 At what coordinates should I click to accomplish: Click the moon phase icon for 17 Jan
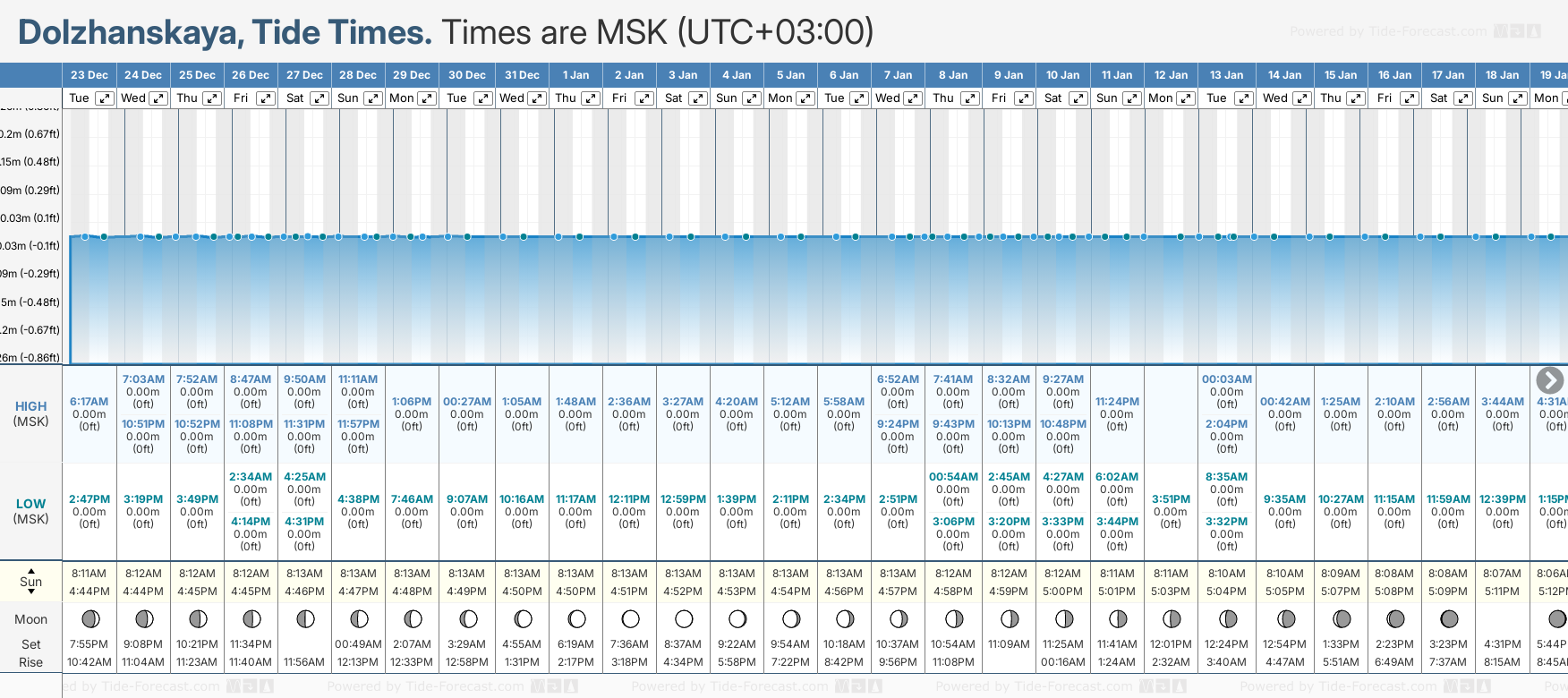pos(1449,619)
